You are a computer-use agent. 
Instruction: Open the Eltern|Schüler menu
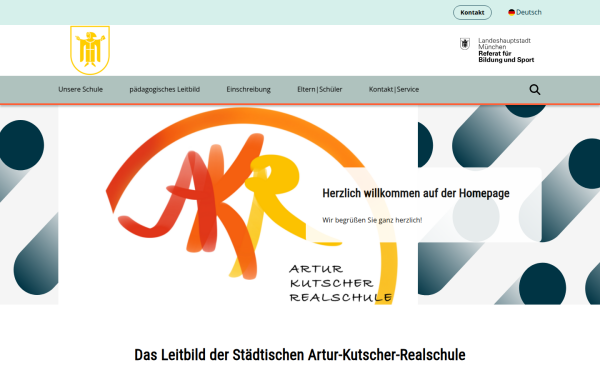pos(320,89)
